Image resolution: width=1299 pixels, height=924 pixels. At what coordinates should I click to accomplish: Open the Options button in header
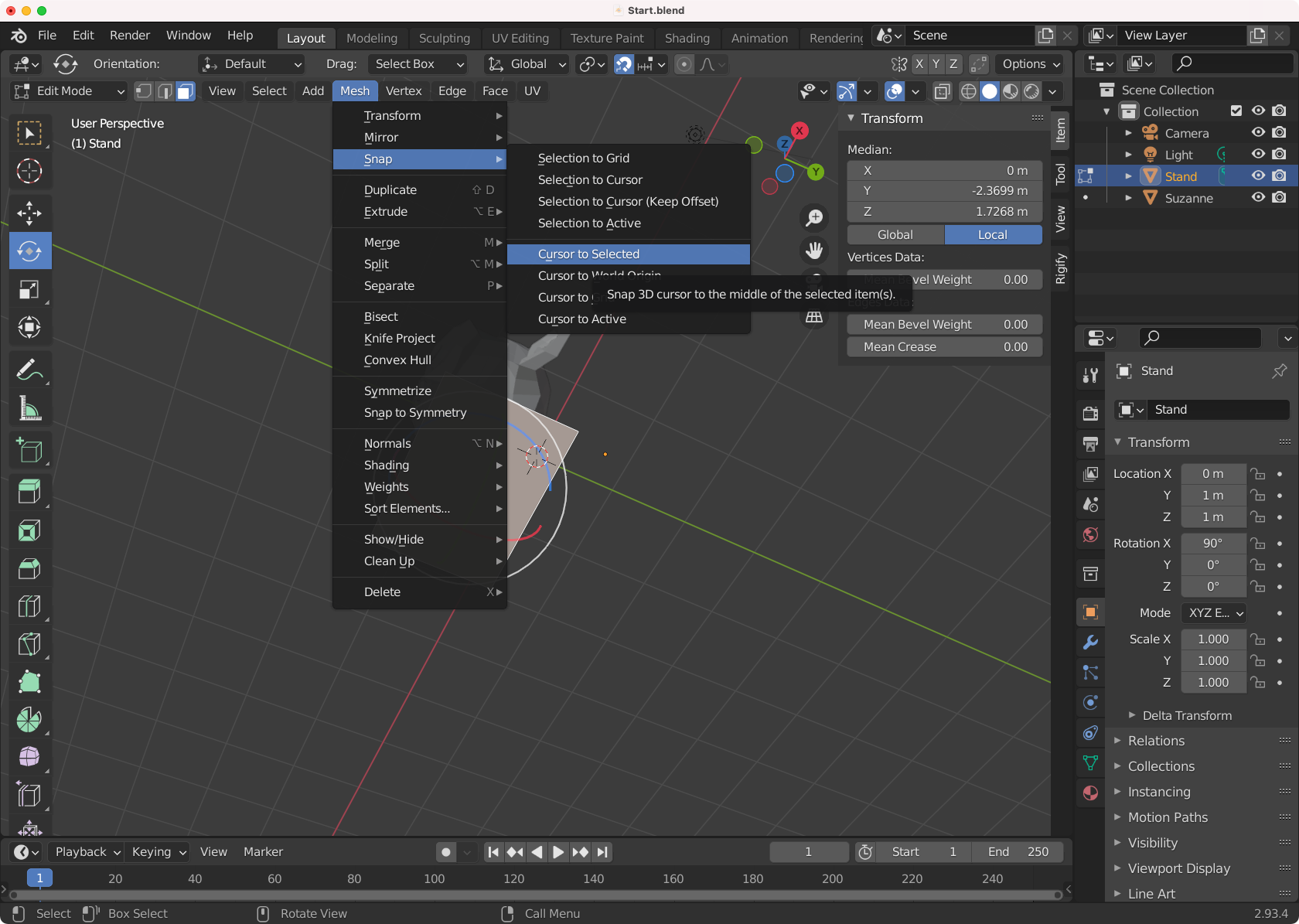click(1031, 64)
